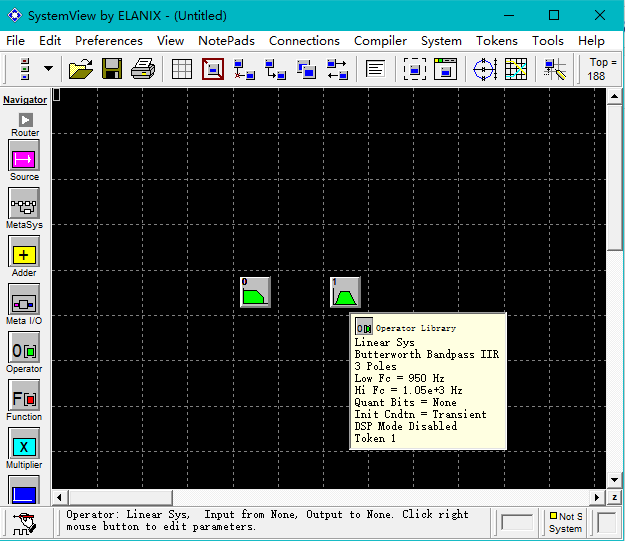Click the SystemView title bar app icon
This screenshot has height=541, width=625.
tap(15, 16)
